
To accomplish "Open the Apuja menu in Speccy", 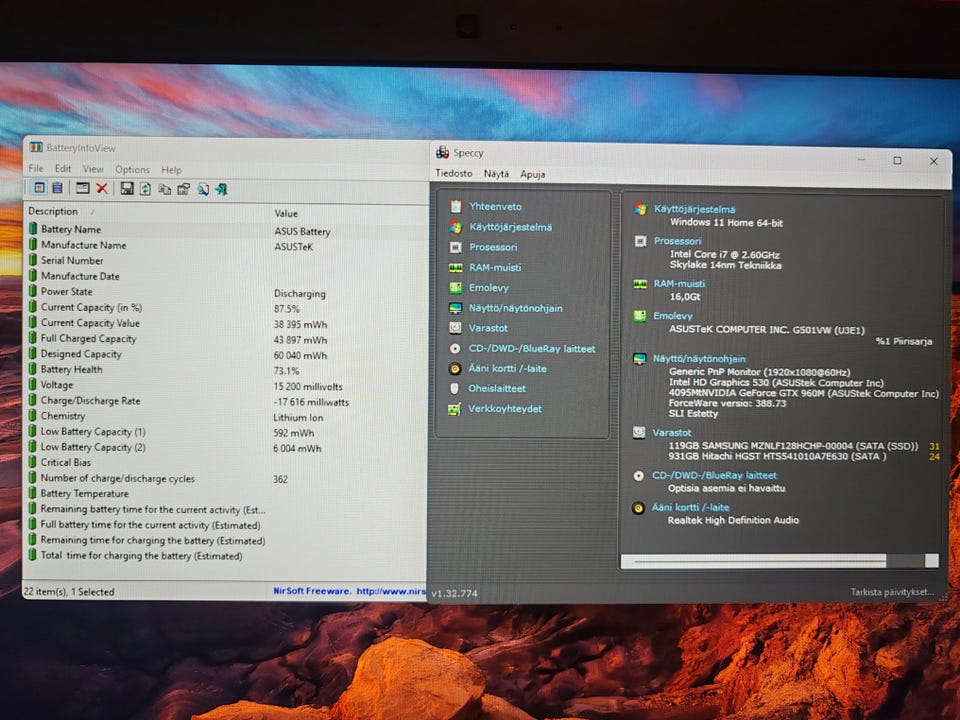I will click(532, 174).
